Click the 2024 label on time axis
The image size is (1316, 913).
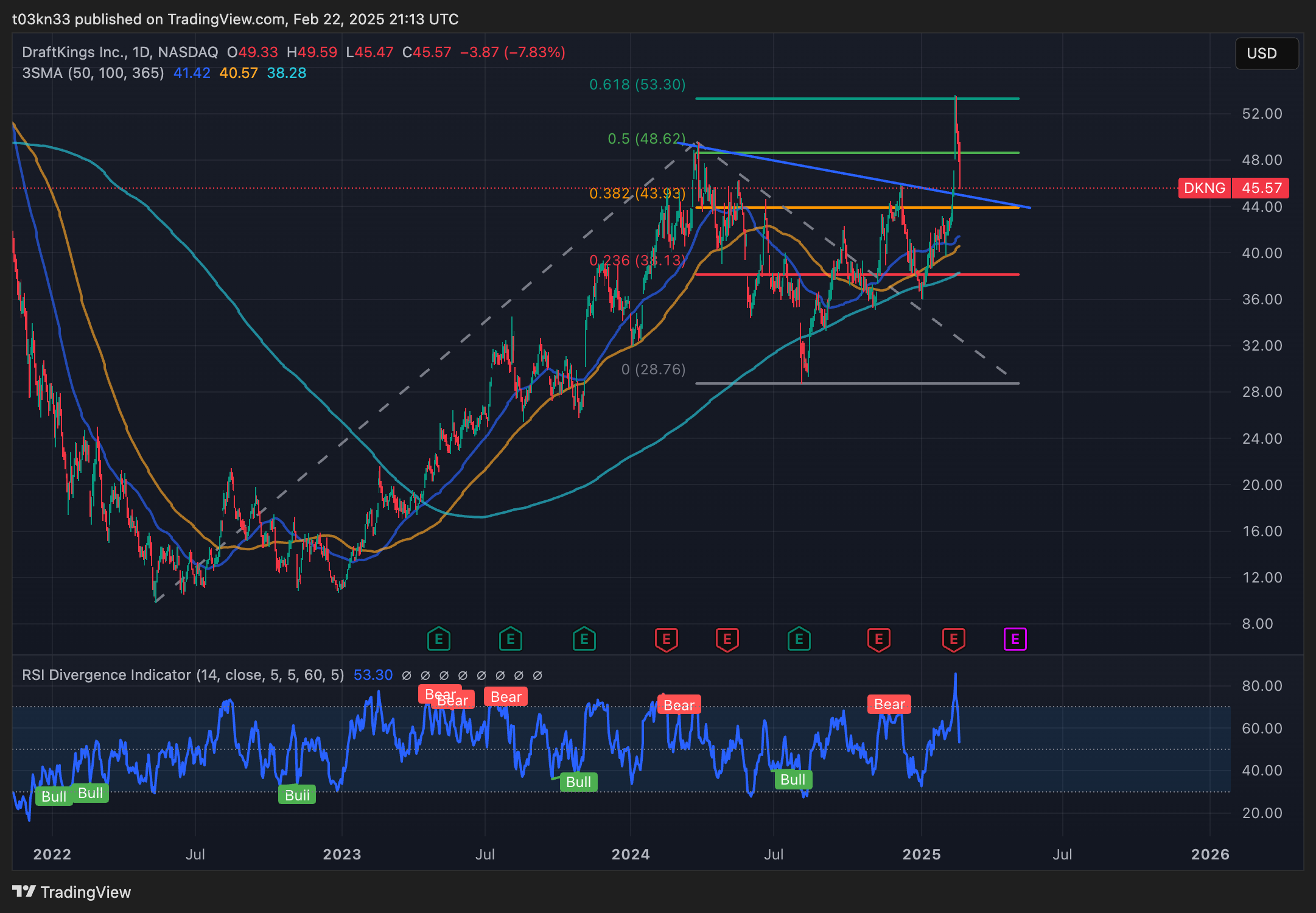pos(631,855)
